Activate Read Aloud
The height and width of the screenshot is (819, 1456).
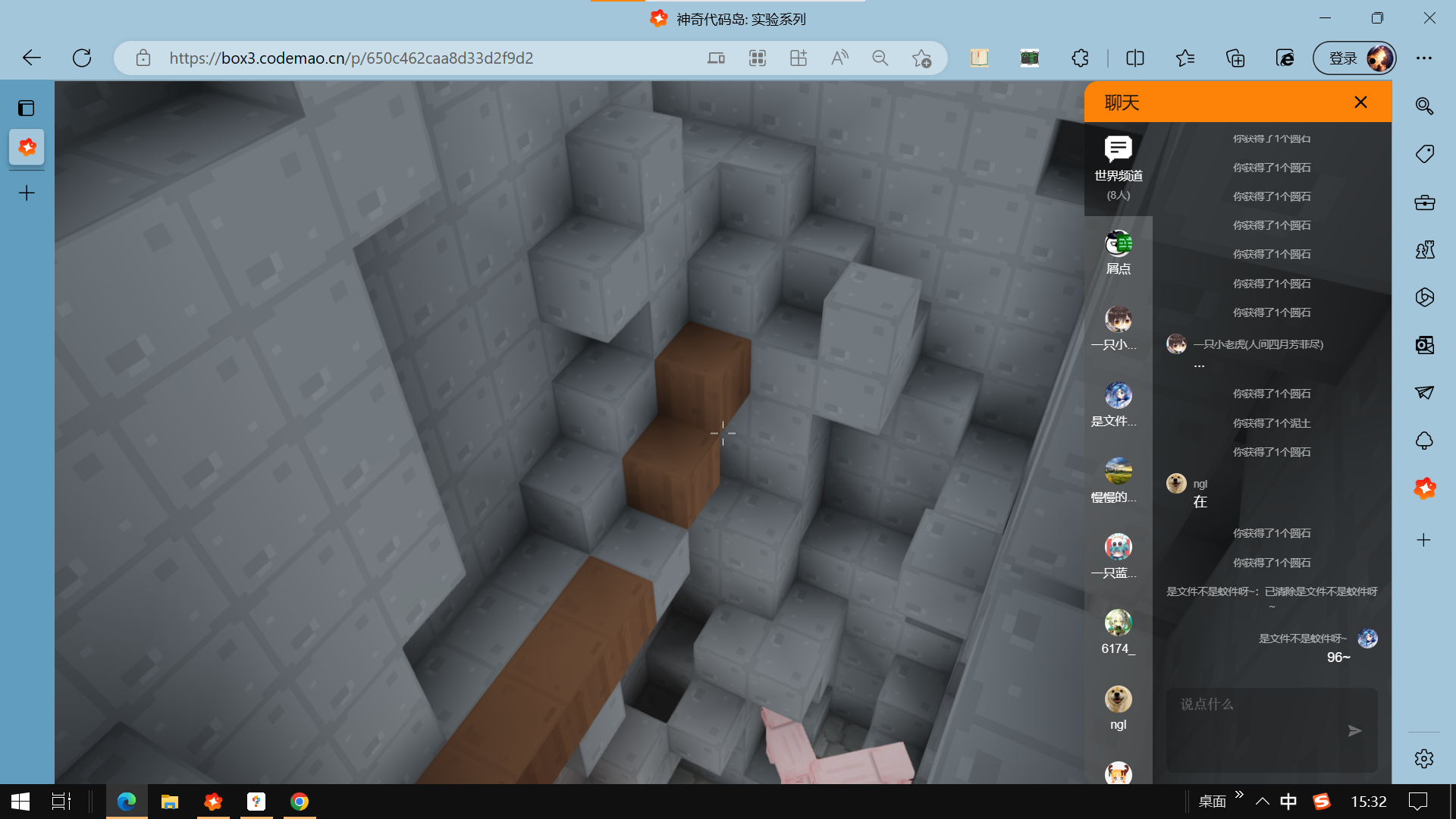(x=839, y=58)
